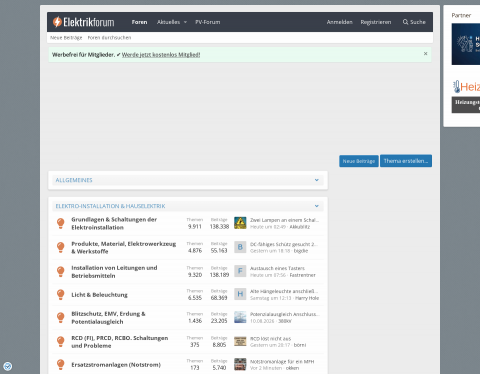The image size is (480, 374).
Task: Click timestamp Heute um 07:56
Action: pyautogui.click(x=268, y=275)
